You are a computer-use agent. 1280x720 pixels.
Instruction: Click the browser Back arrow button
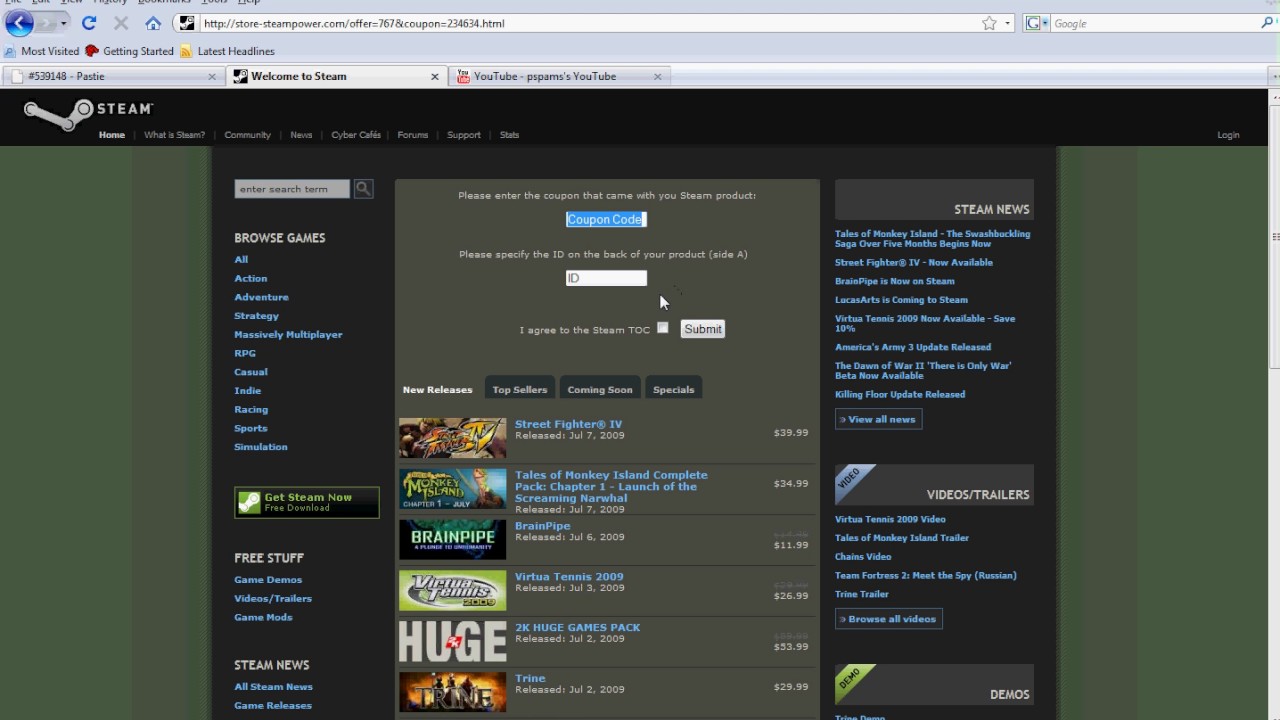pos(19,23)
